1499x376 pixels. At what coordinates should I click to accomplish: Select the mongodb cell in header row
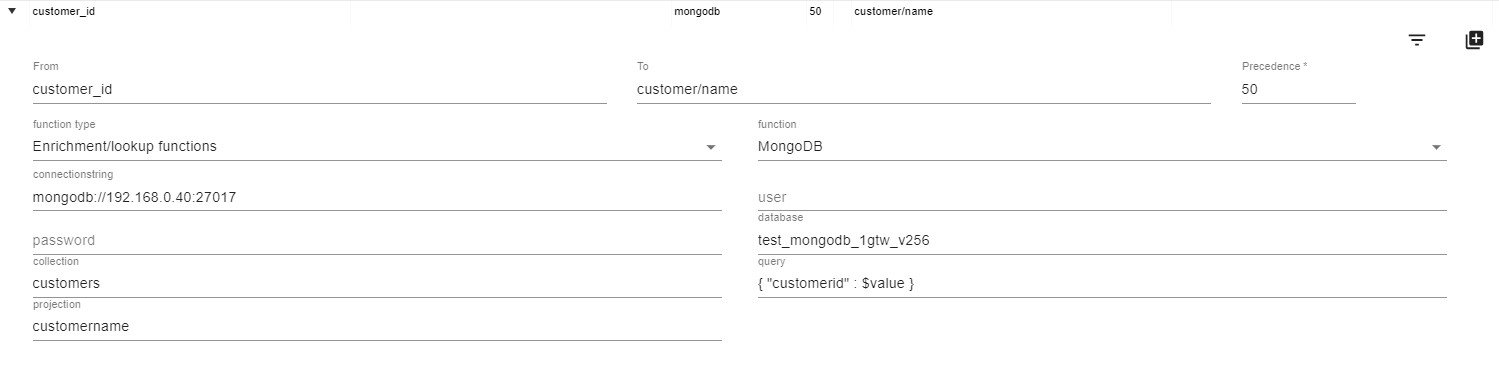[697, 12]
